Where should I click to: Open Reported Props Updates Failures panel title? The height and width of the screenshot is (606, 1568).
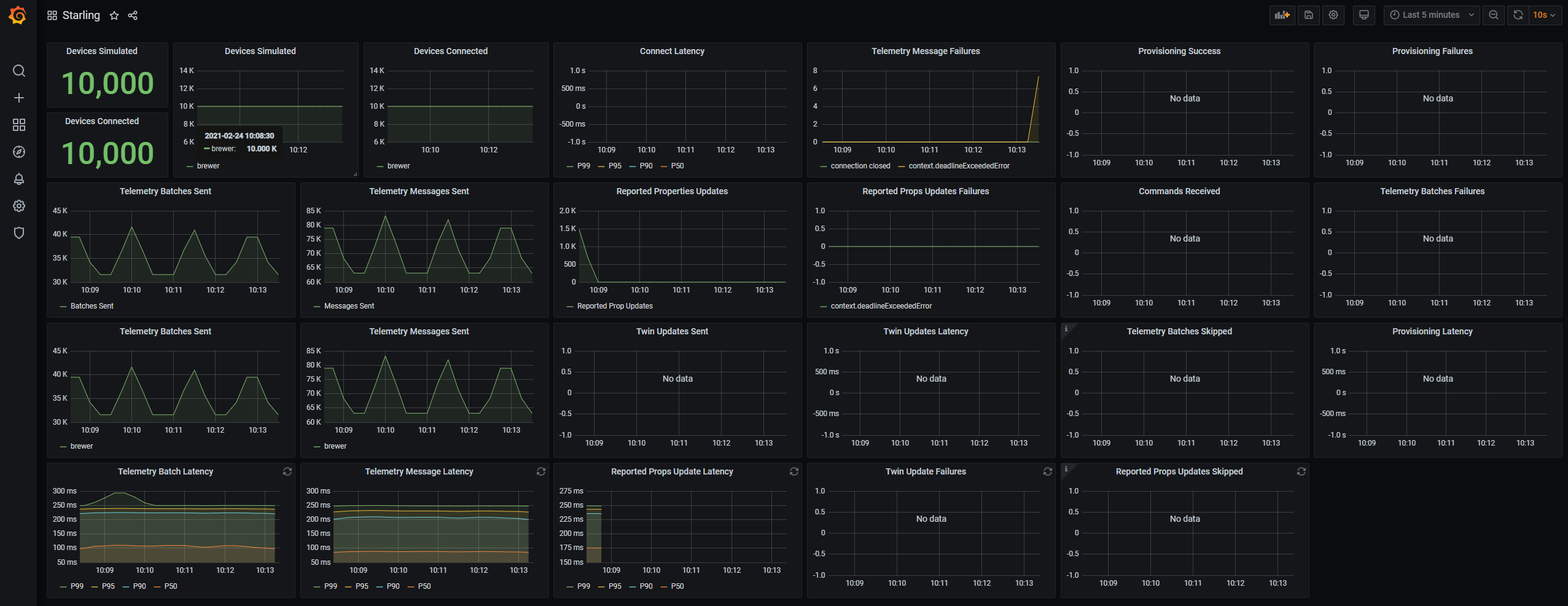[926, 191]
